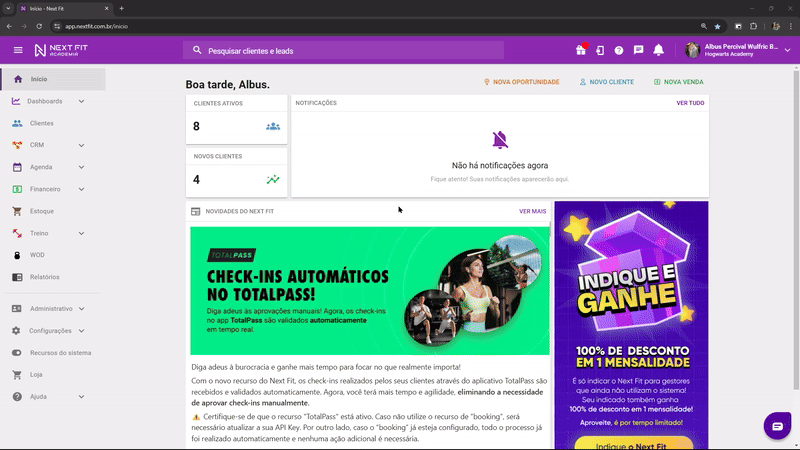Click the browser extensions puzzle icon
This screenshot has height=450, width=800.
tap(754, 26)
